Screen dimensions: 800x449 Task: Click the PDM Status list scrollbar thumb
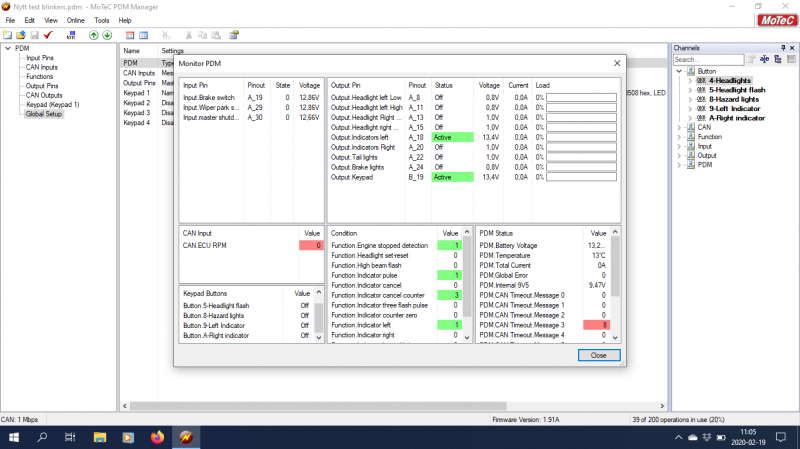(x=615, y=266)
